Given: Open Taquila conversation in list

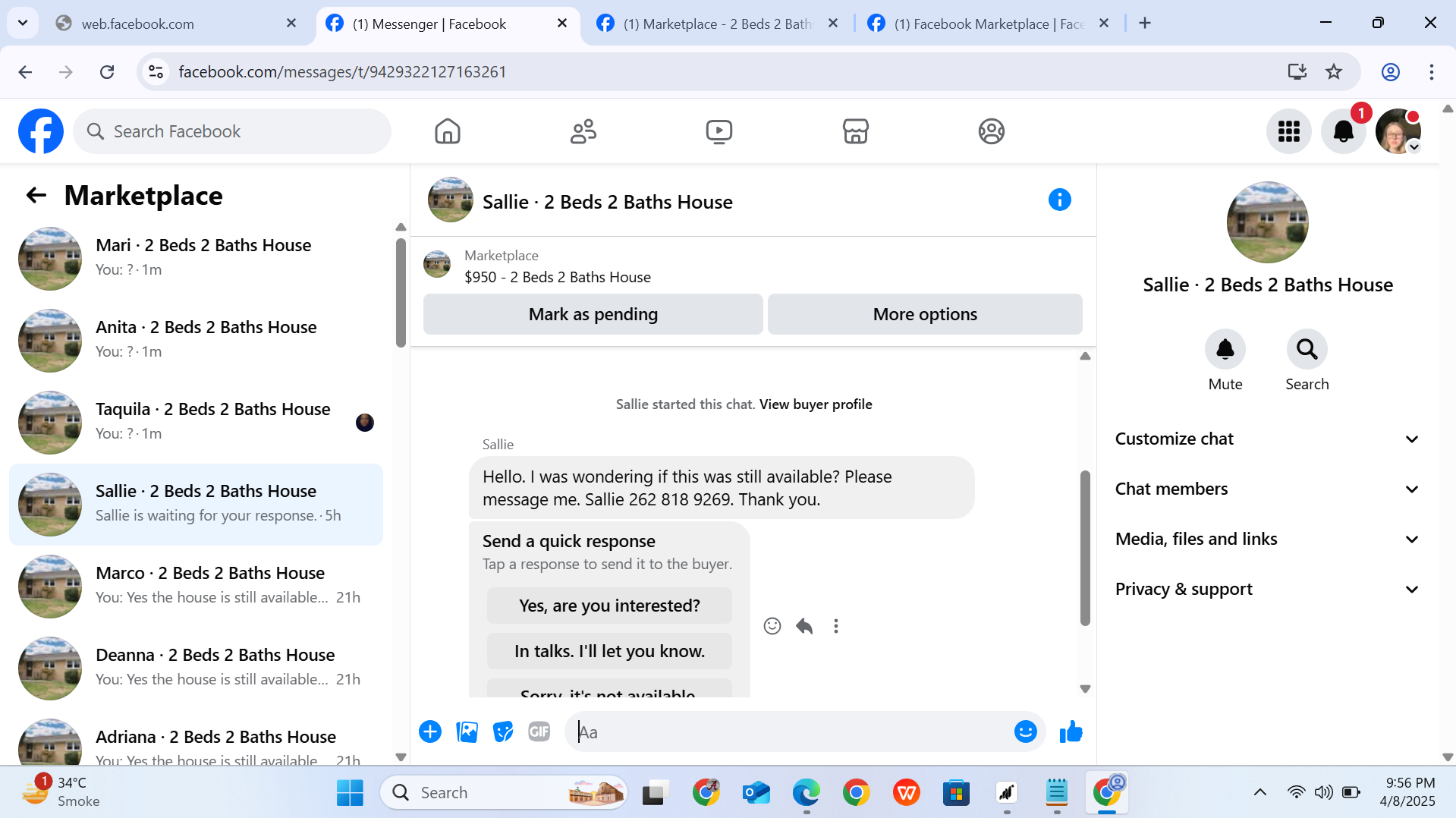Looking at the screenshot, I should pos(197,422).
